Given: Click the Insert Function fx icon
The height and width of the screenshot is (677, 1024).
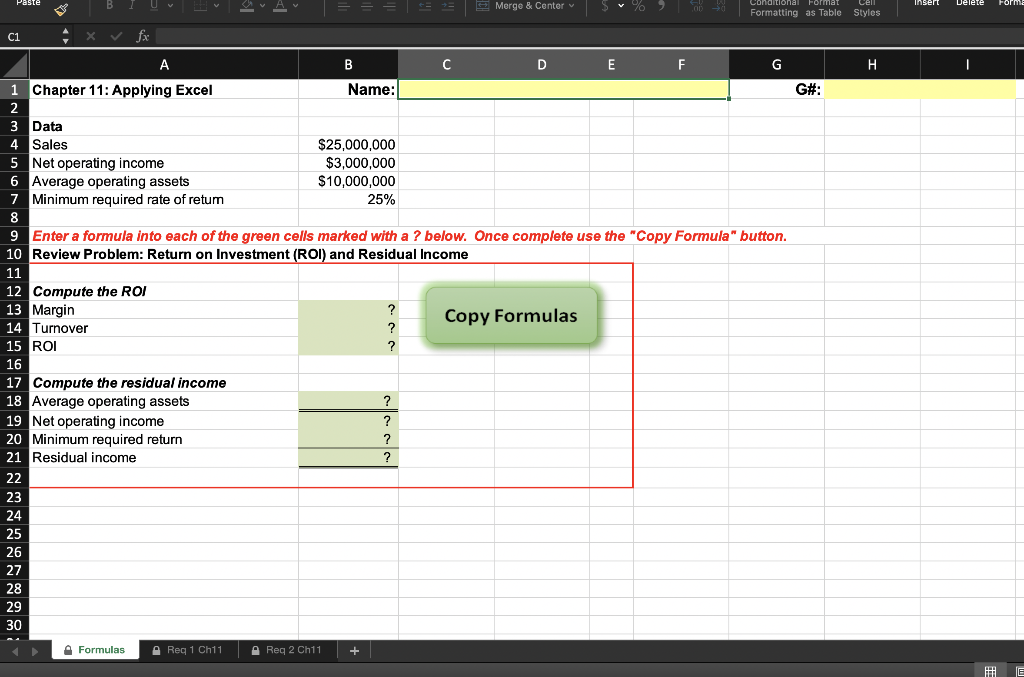Looking at the screenshot, I should [141, 35].
